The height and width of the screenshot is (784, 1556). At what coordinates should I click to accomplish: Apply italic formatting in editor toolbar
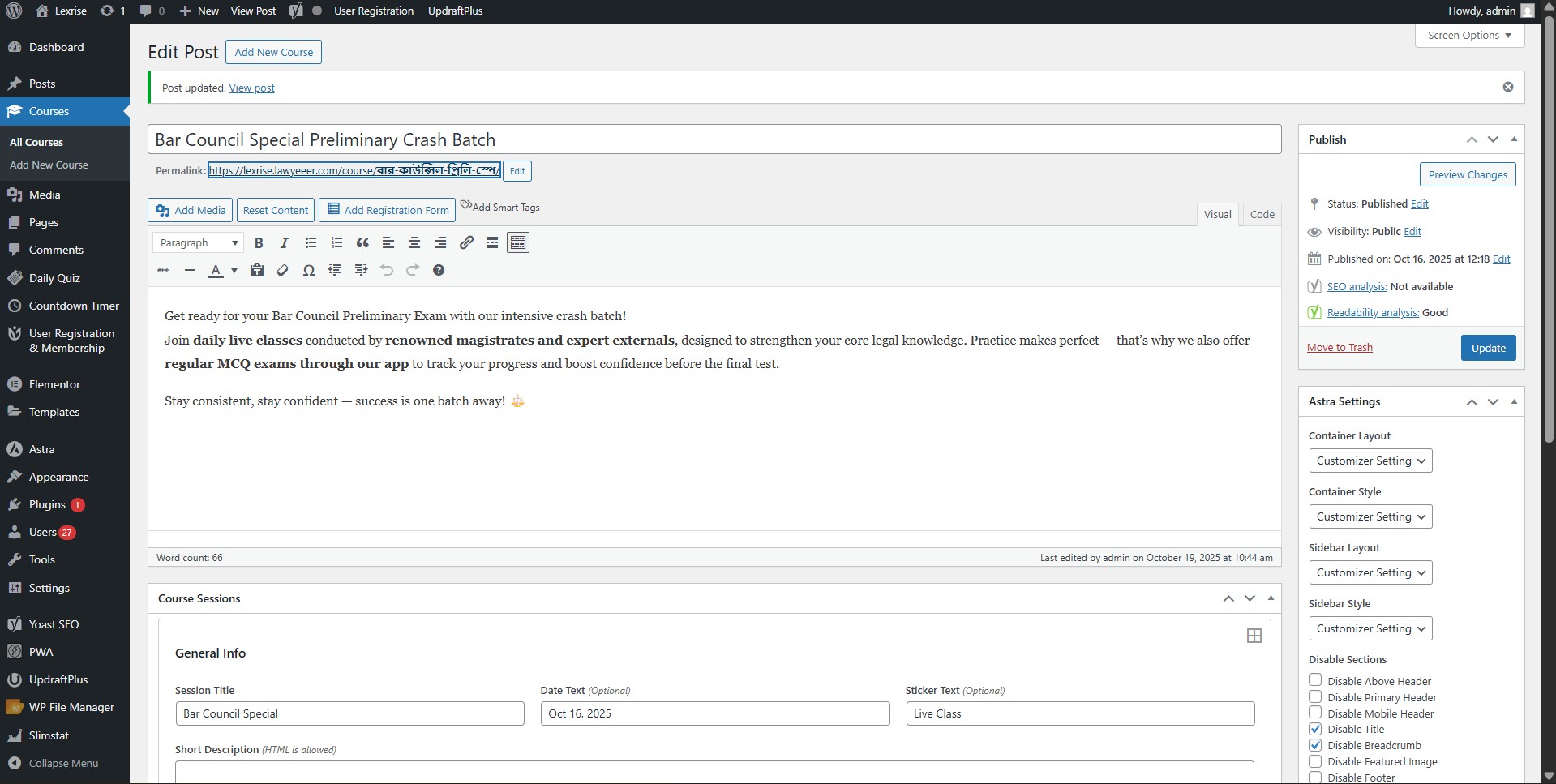(285, 242)
